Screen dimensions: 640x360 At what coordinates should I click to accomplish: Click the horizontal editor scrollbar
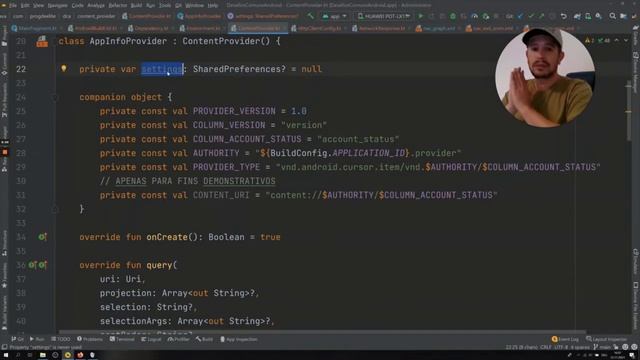(322, 332)
